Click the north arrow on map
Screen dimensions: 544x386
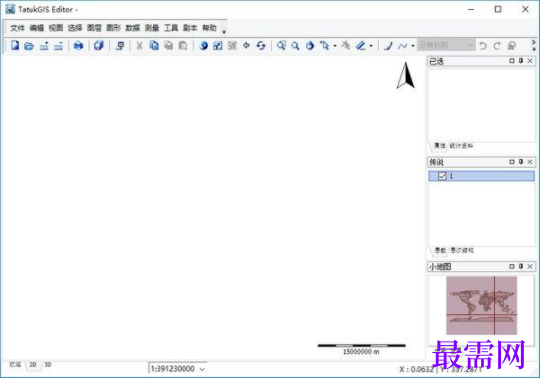[x=406, y=75]
